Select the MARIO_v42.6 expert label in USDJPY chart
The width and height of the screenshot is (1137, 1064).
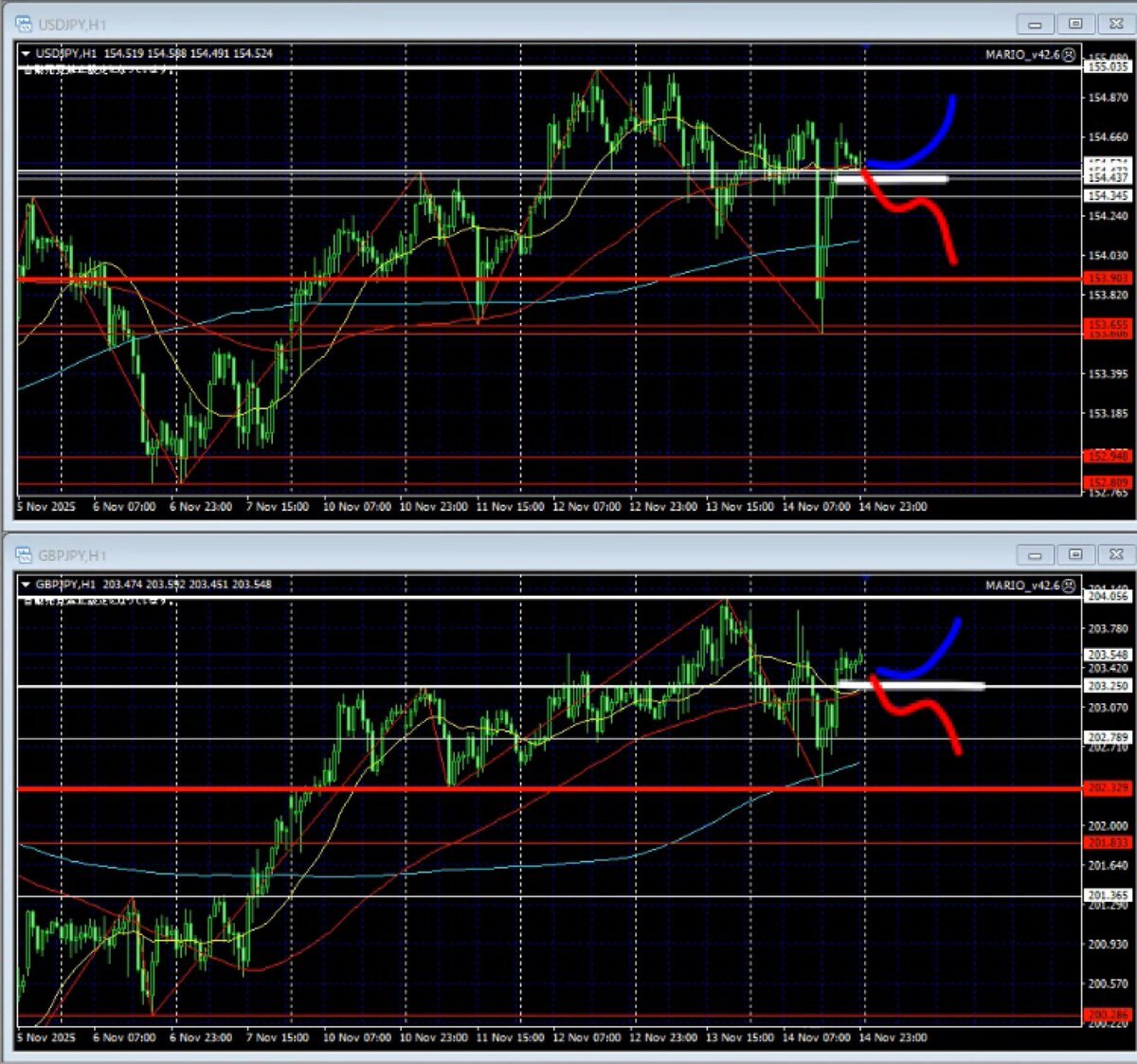[x=1022, y=54]
